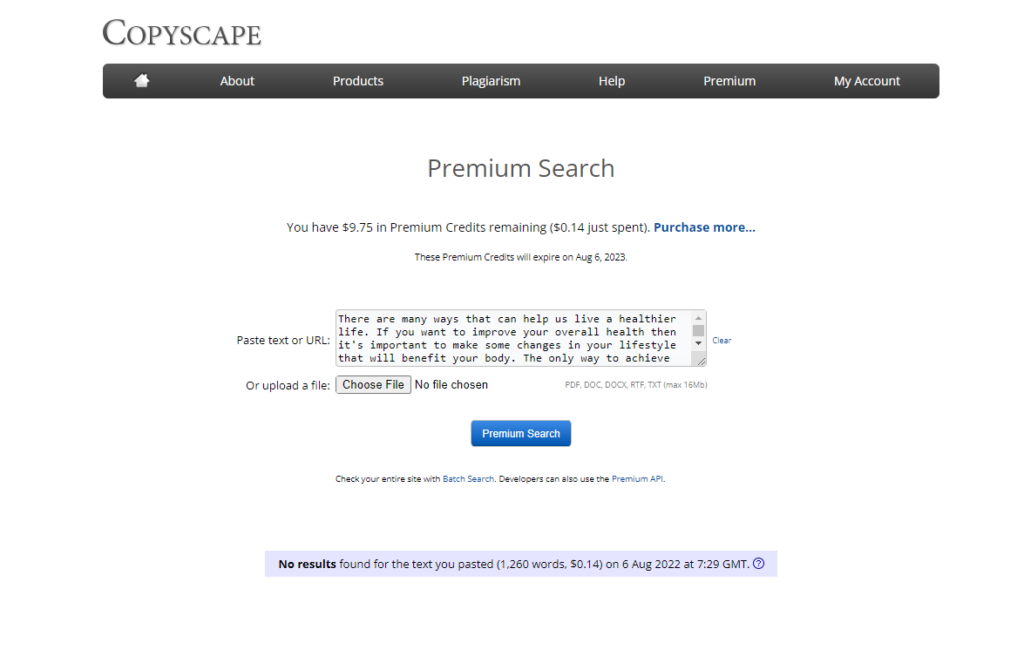Screen dimensions: 1024x670
Task: Click the credits expiry notice text
Action: [520, 257]
